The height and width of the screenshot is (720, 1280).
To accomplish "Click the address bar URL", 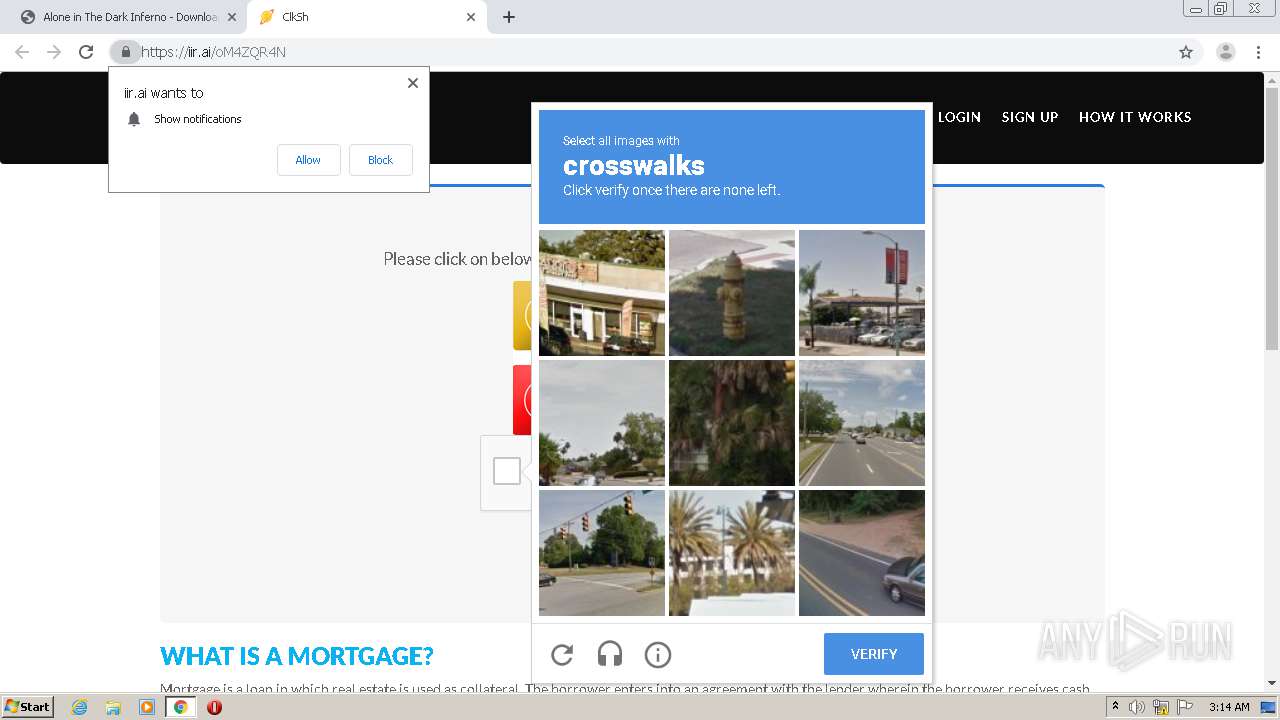I will [213, 52].
